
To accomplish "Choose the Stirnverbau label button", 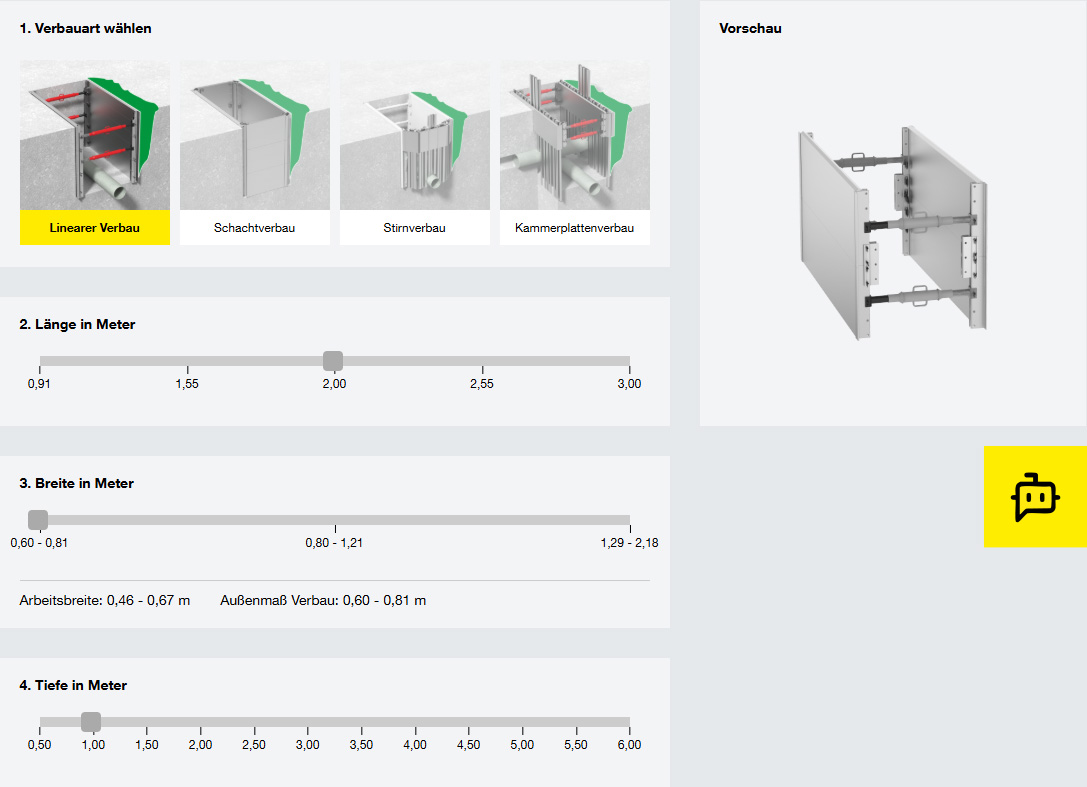I will (415, 228).
